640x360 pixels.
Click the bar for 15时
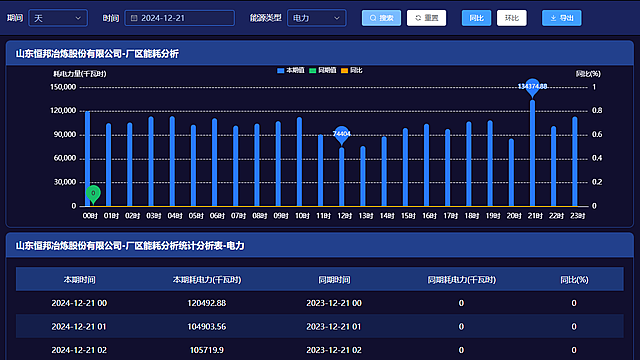pos(405,167)
